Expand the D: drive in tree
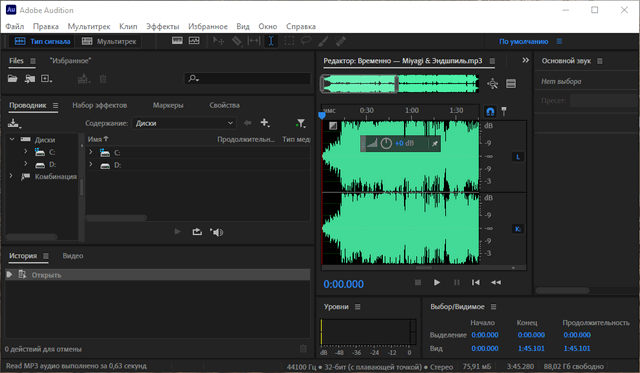This screenshot has width=640, height=373. pyautogui.click(x=25, y=164)
